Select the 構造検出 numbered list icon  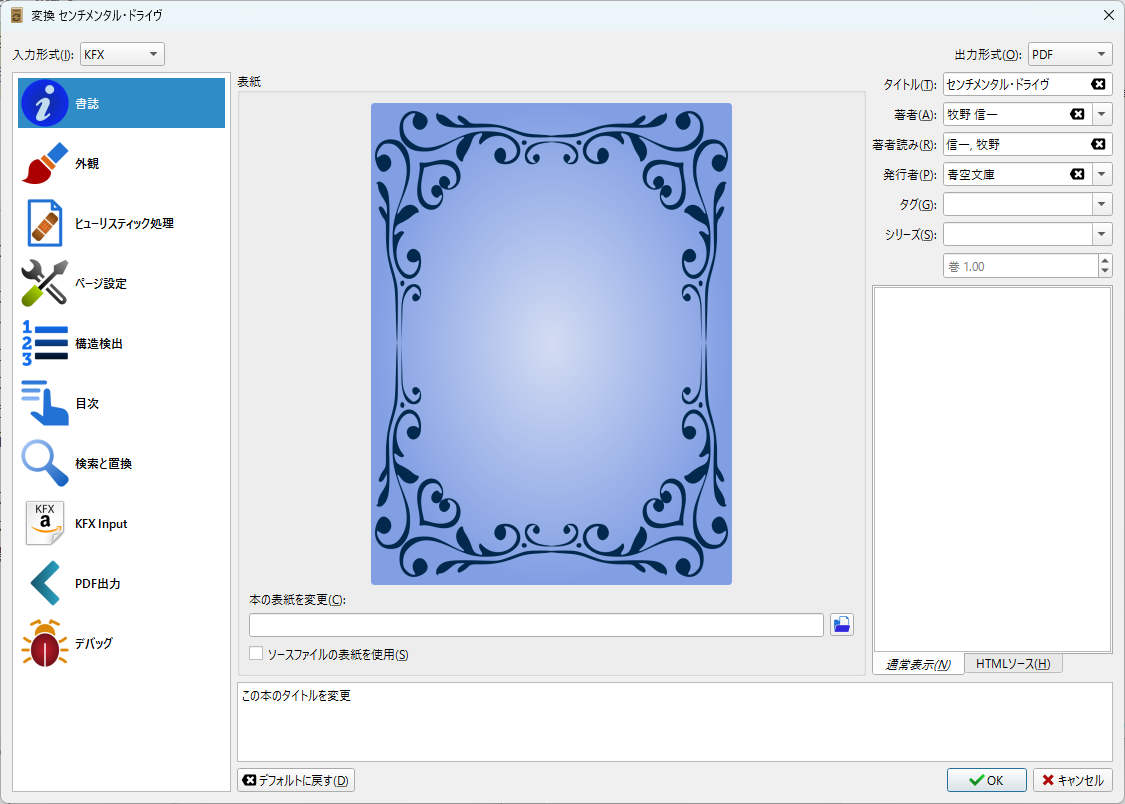44,344
